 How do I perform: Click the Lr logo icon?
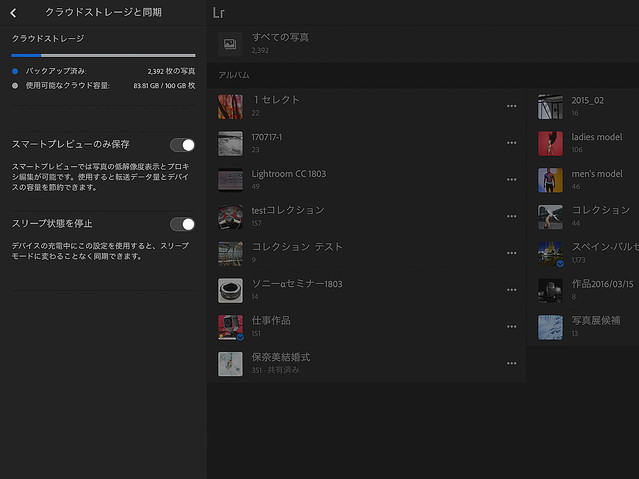click(218, 13)
